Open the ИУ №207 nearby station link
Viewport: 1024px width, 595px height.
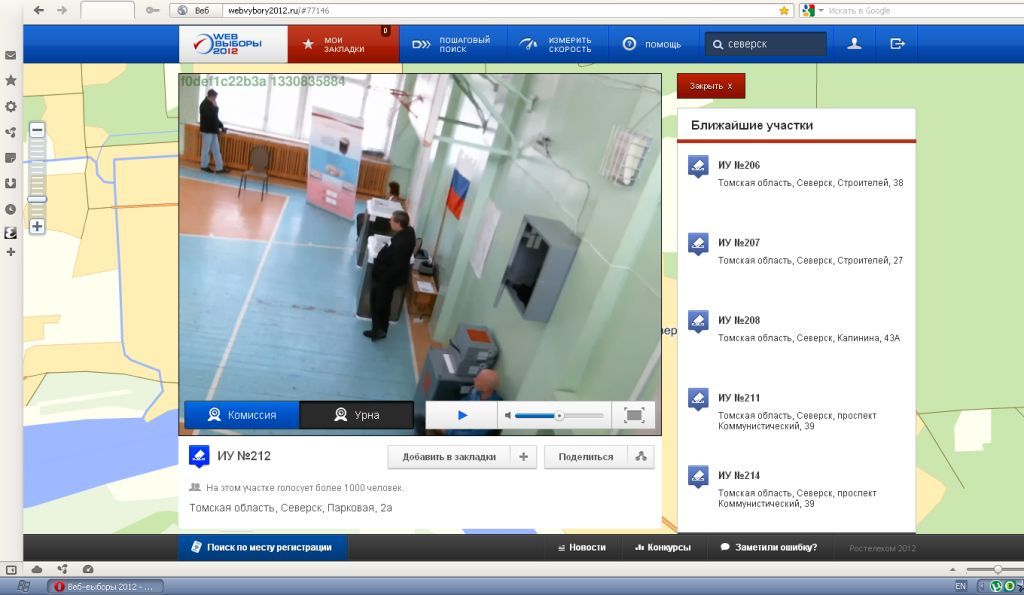(739, 242)
